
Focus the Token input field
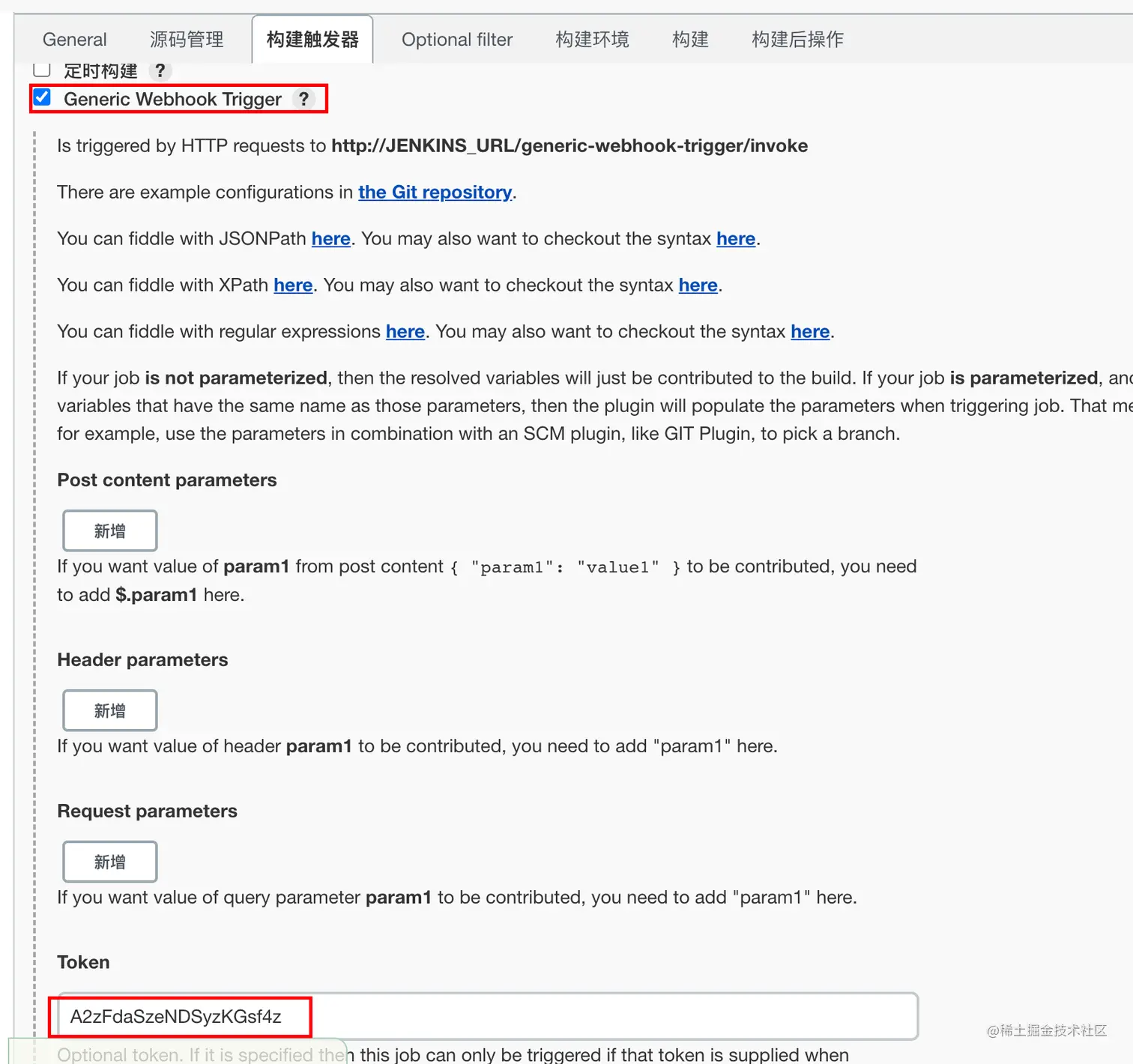488,1017
